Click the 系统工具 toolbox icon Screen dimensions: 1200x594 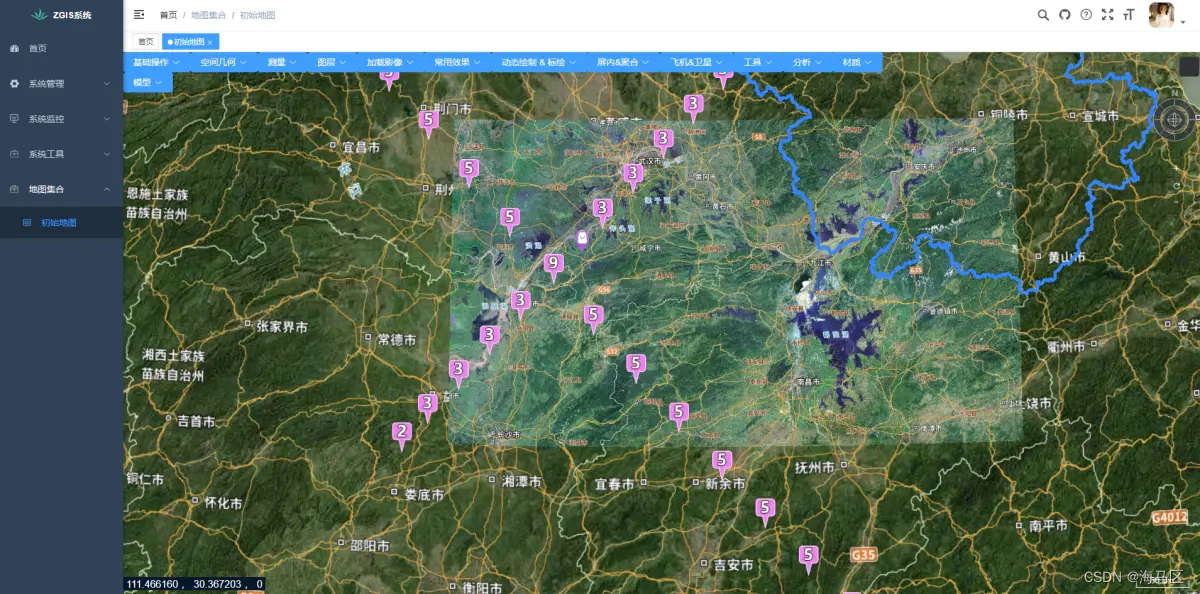pos(14,154)
